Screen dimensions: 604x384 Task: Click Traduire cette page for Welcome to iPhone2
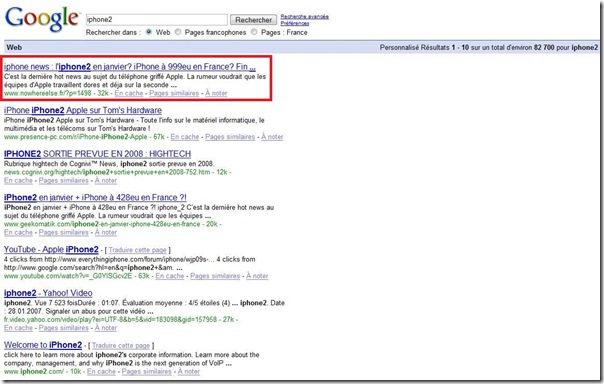coord(121,345)
